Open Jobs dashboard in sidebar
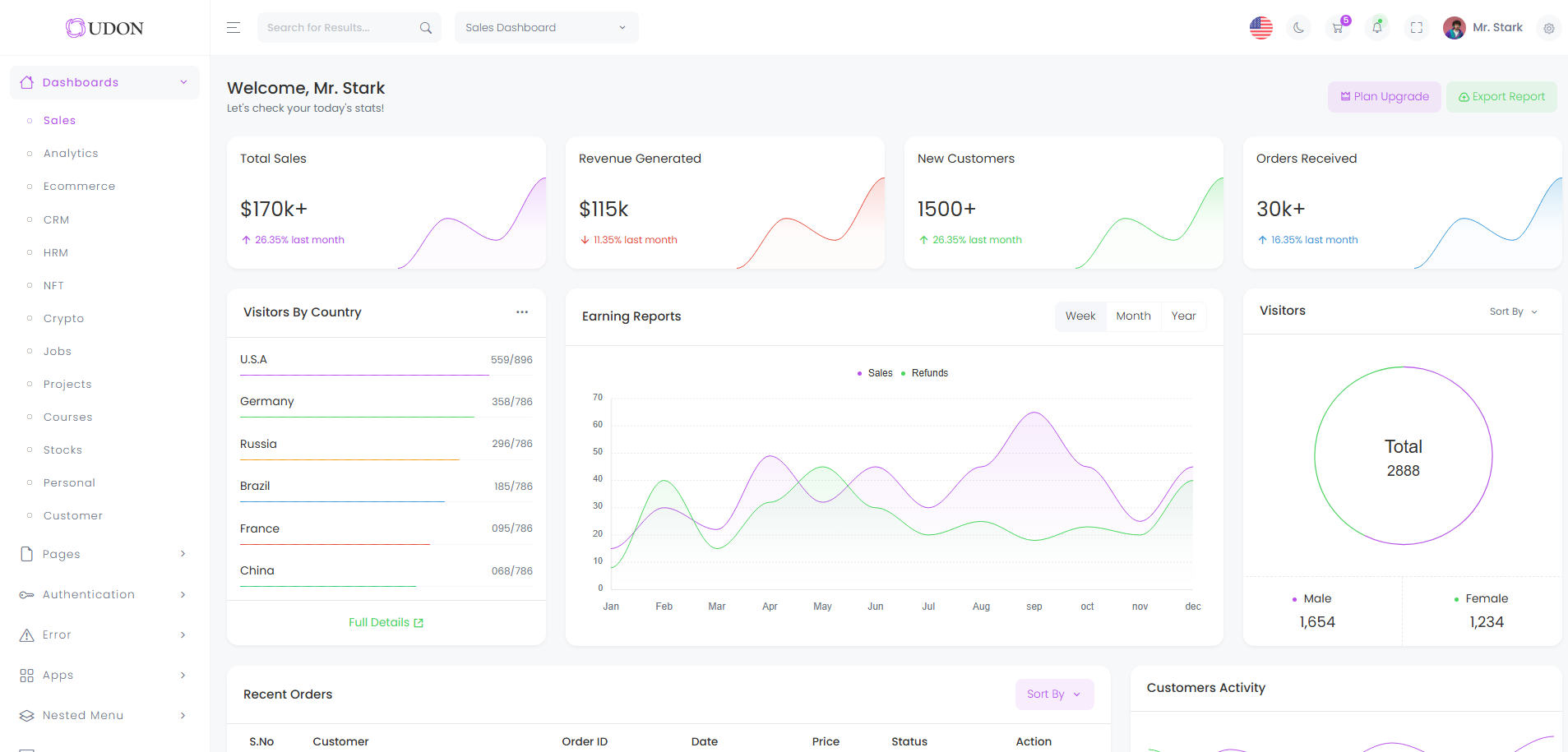This screenshot has height=752, width=1568. (57, 351)
